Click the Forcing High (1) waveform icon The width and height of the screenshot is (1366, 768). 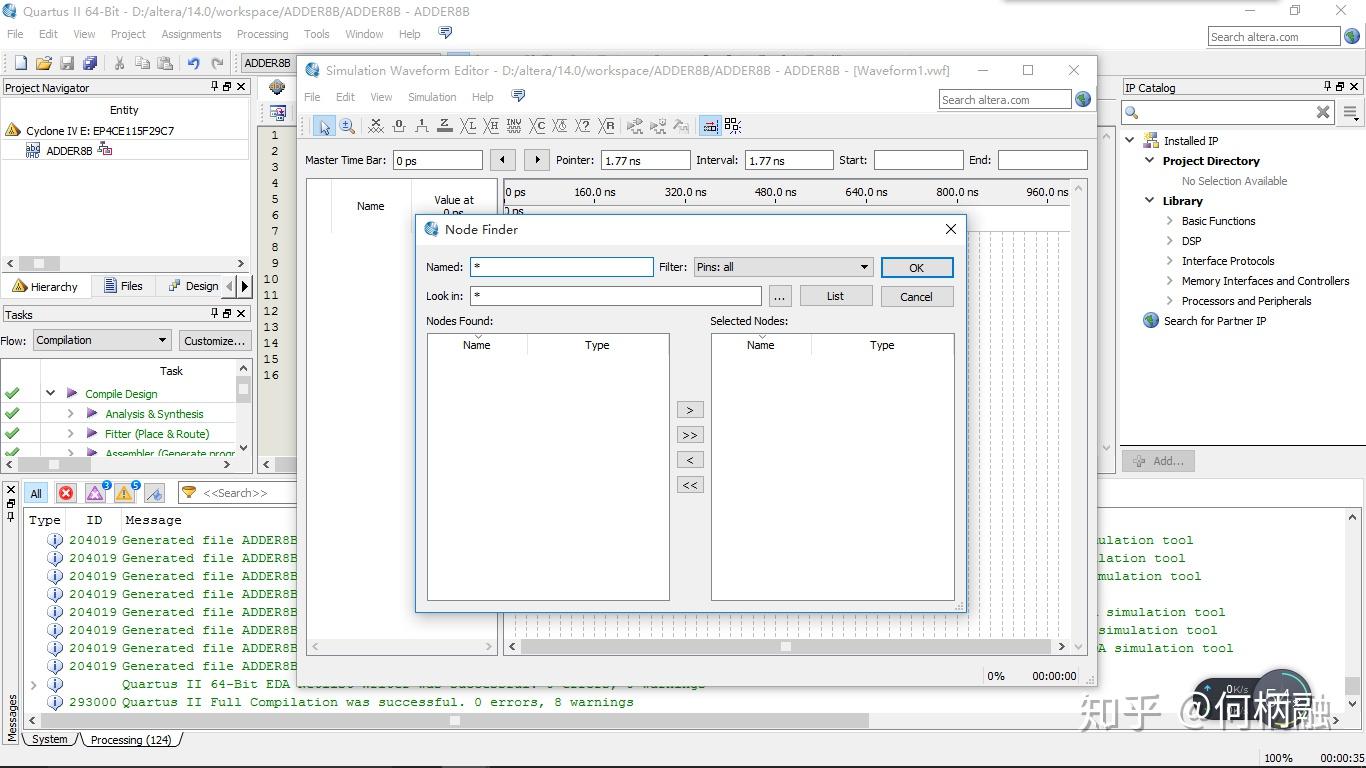421,126
